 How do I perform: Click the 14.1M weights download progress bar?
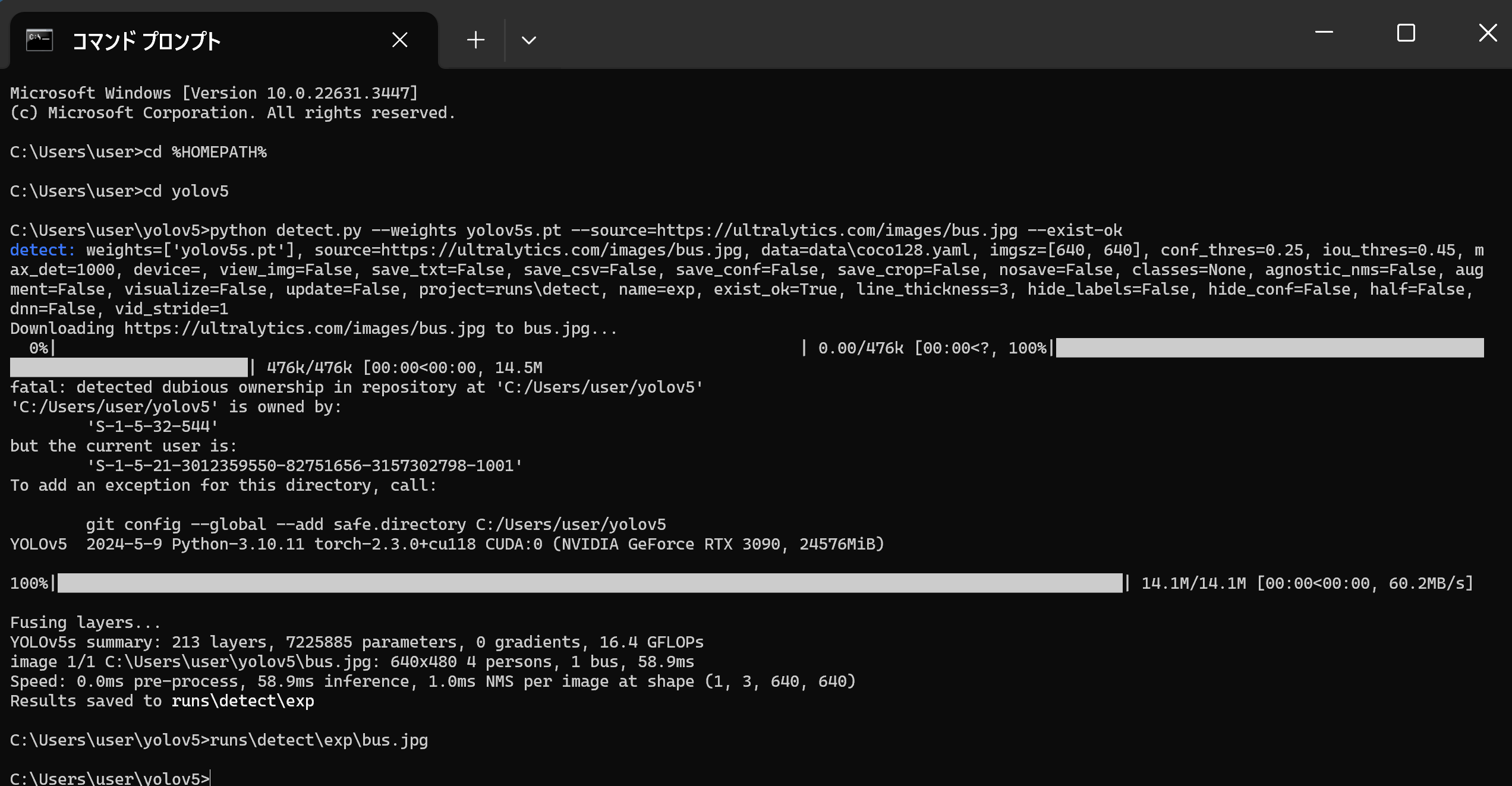(590, 583)
